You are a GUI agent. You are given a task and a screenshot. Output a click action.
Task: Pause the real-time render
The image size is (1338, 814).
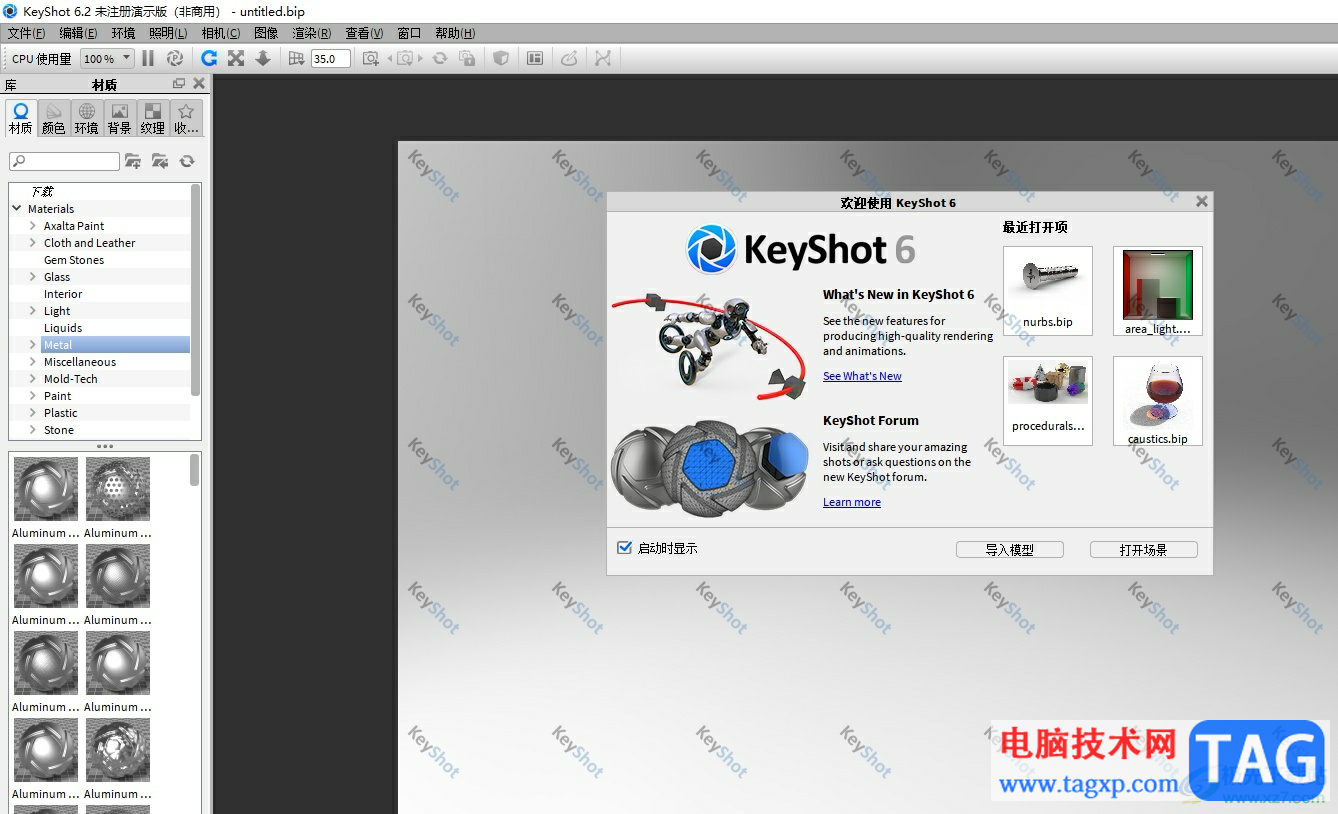(148, 59)
